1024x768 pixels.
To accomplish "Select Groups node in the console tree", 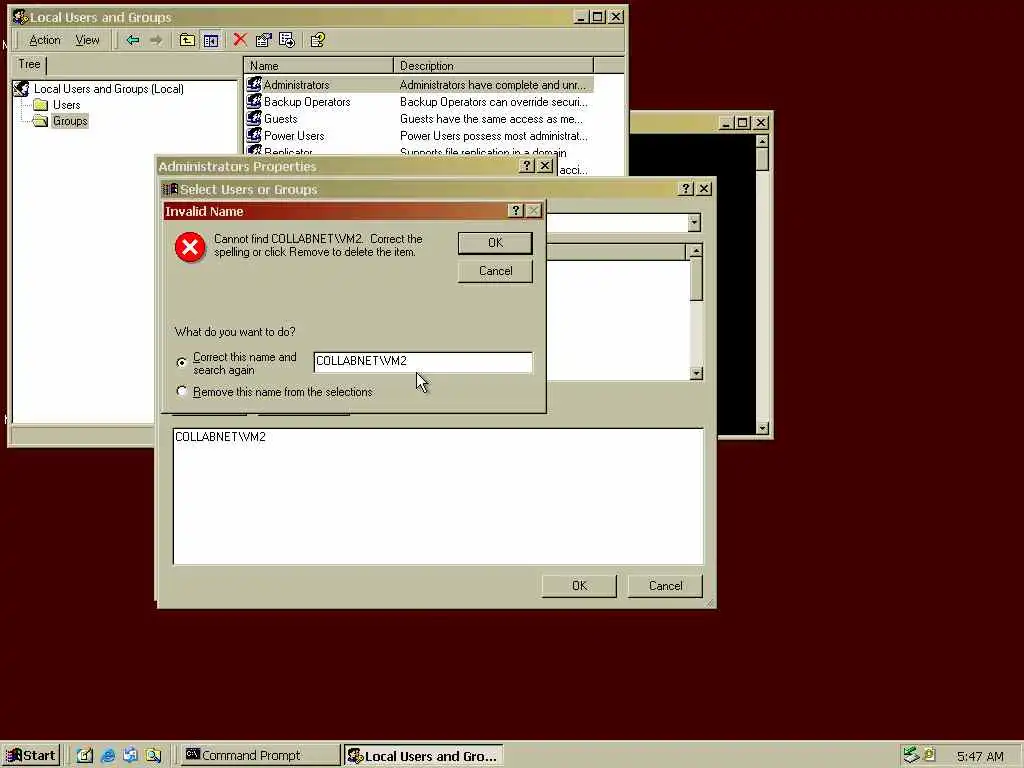I will pos(70,121).
